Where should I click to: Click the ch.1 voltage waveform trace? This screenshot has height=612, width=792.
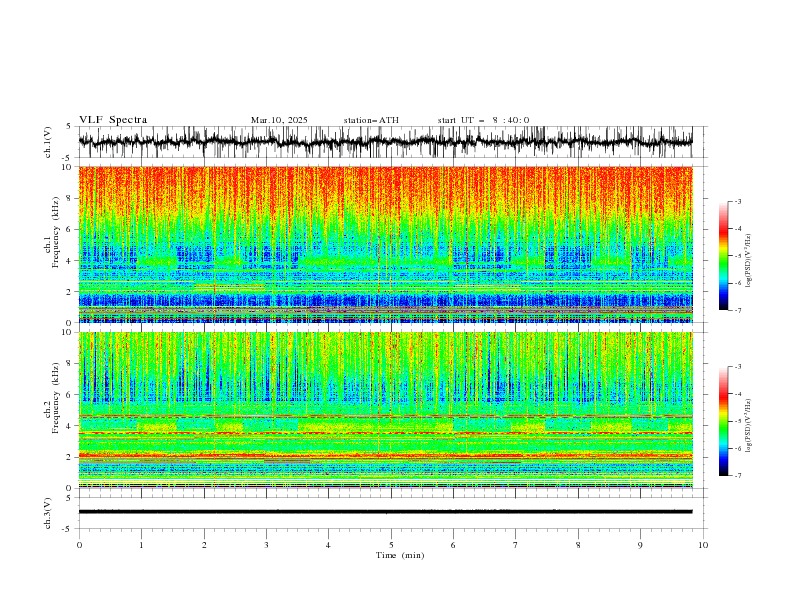pyautogui.click(x=385, y=142)
